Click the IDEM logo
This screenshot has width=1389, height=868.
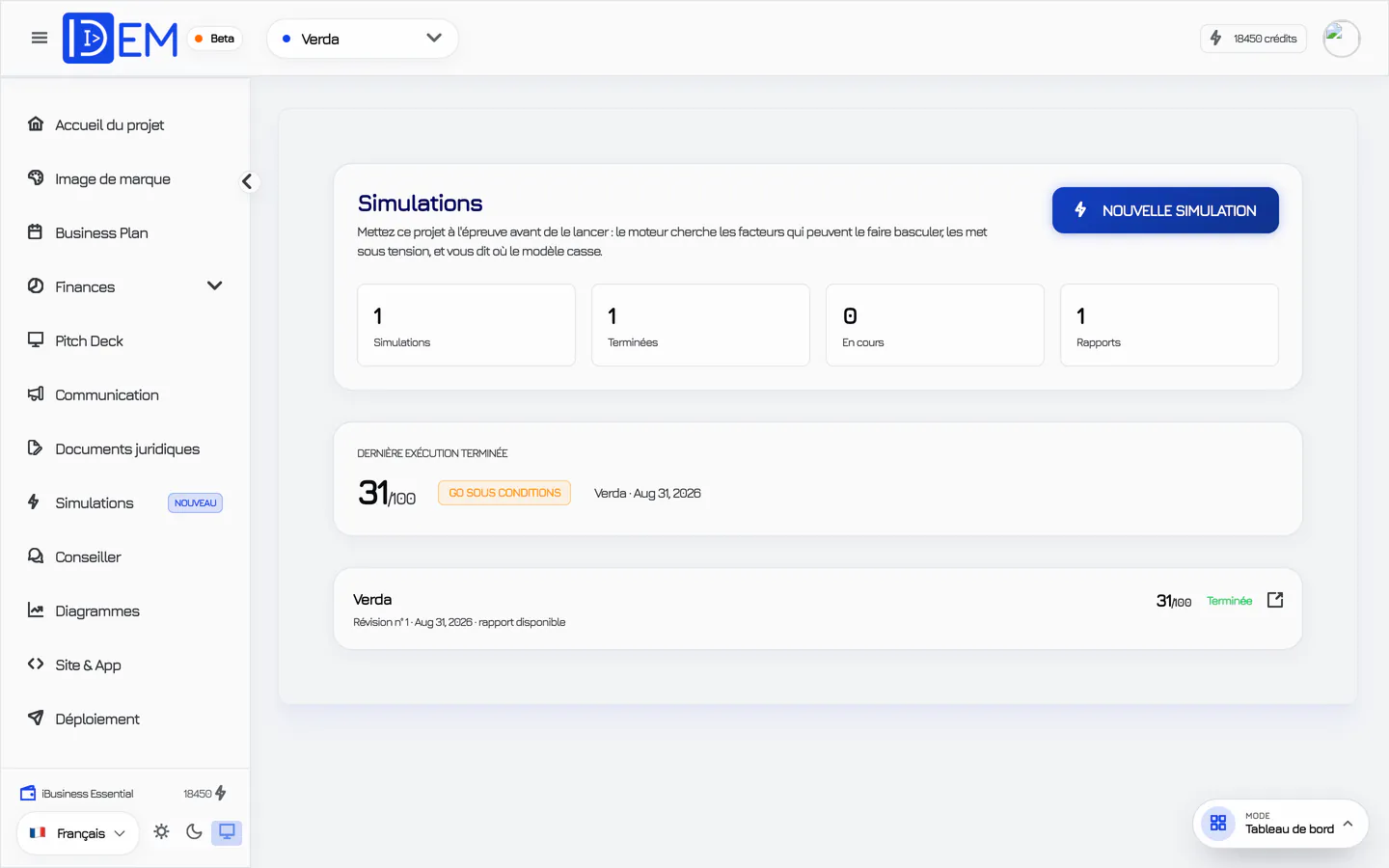pos(121,39)
